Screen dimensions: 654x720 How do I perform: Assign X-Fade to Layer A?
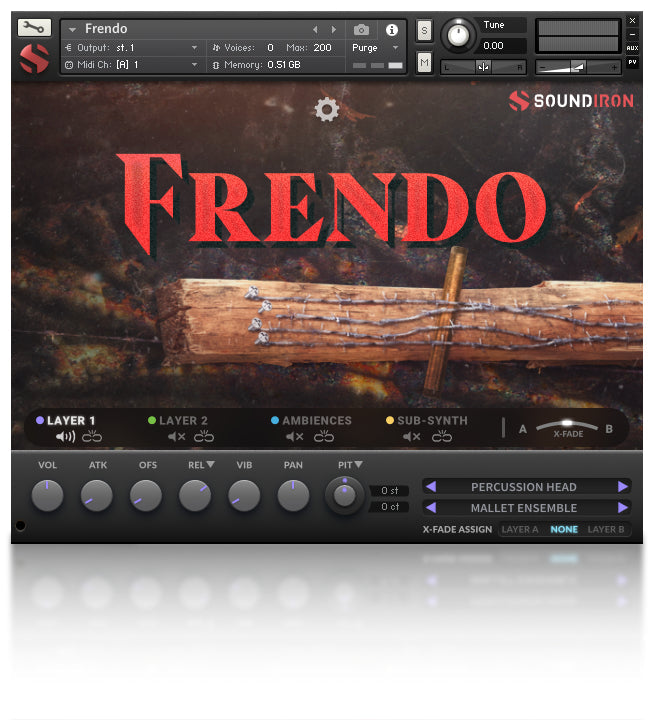520,529
